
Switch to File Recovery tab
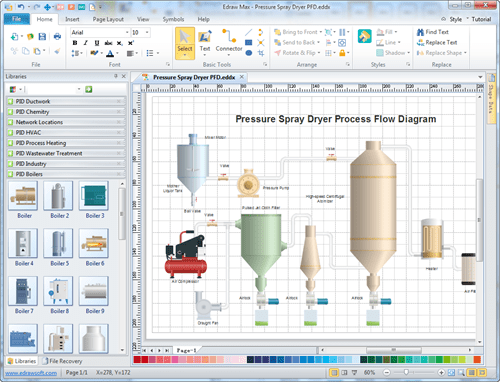tap(62, 361)
